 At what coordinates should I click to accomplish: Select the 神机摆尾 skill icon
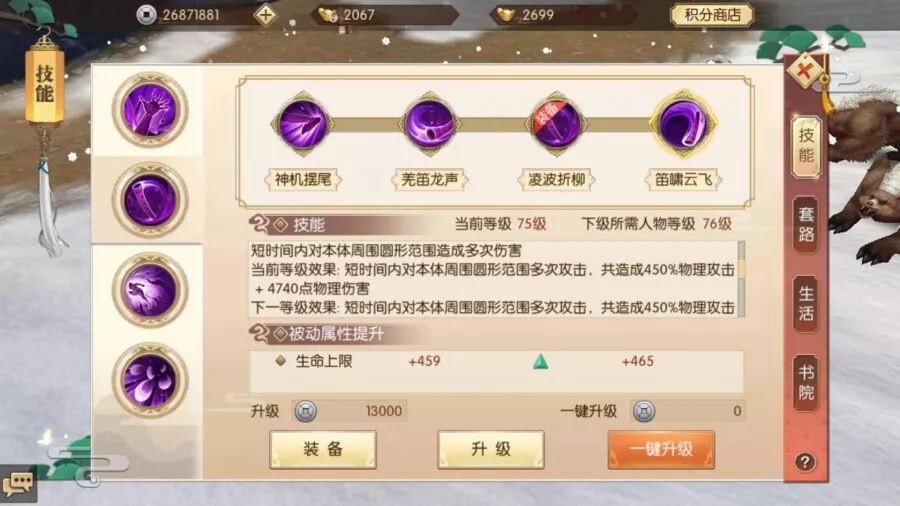303,123
